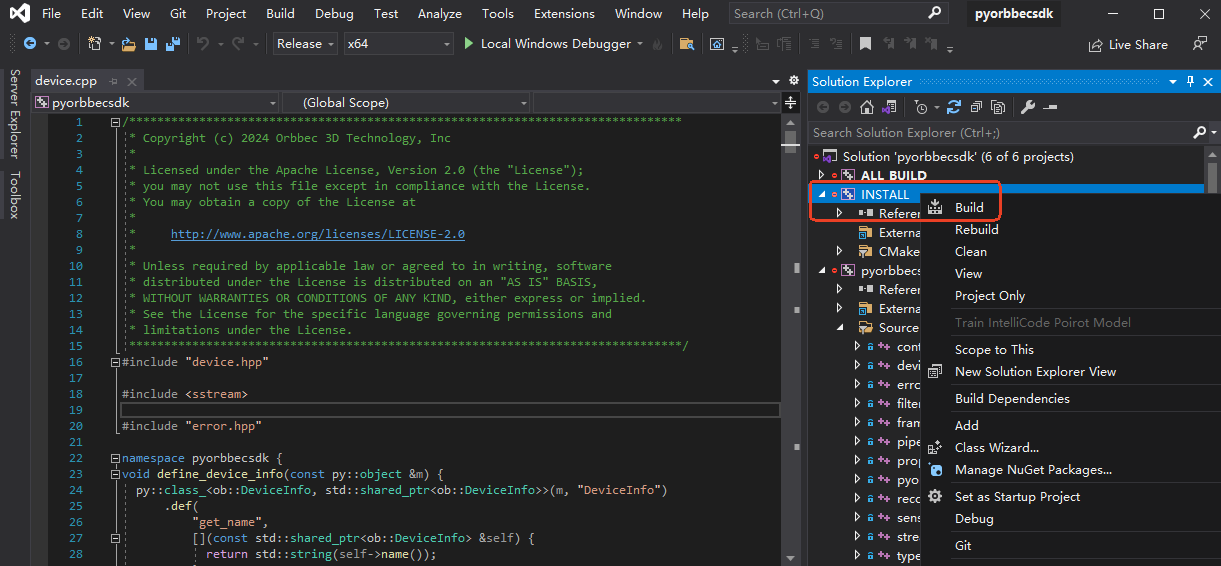Open the Release configuration dropdown
Viewport: 1221px width, 566px height.
(305, 44)
